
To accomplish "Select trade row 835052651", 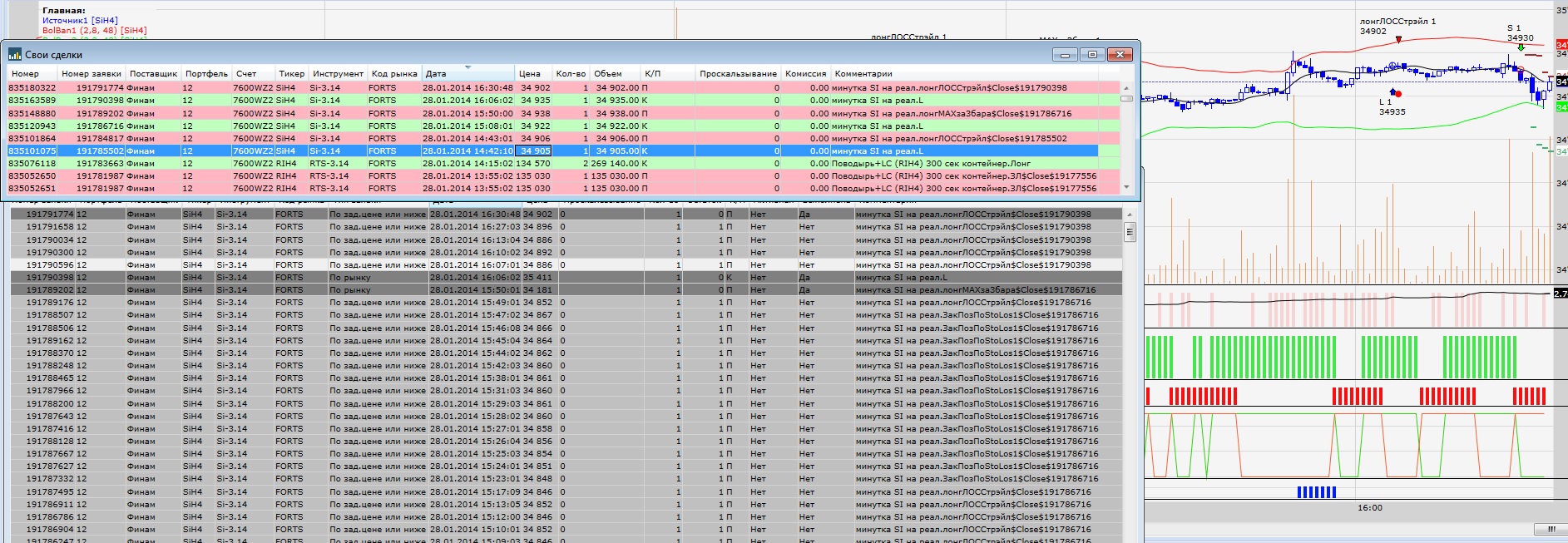I will click(x=562, y=188).
